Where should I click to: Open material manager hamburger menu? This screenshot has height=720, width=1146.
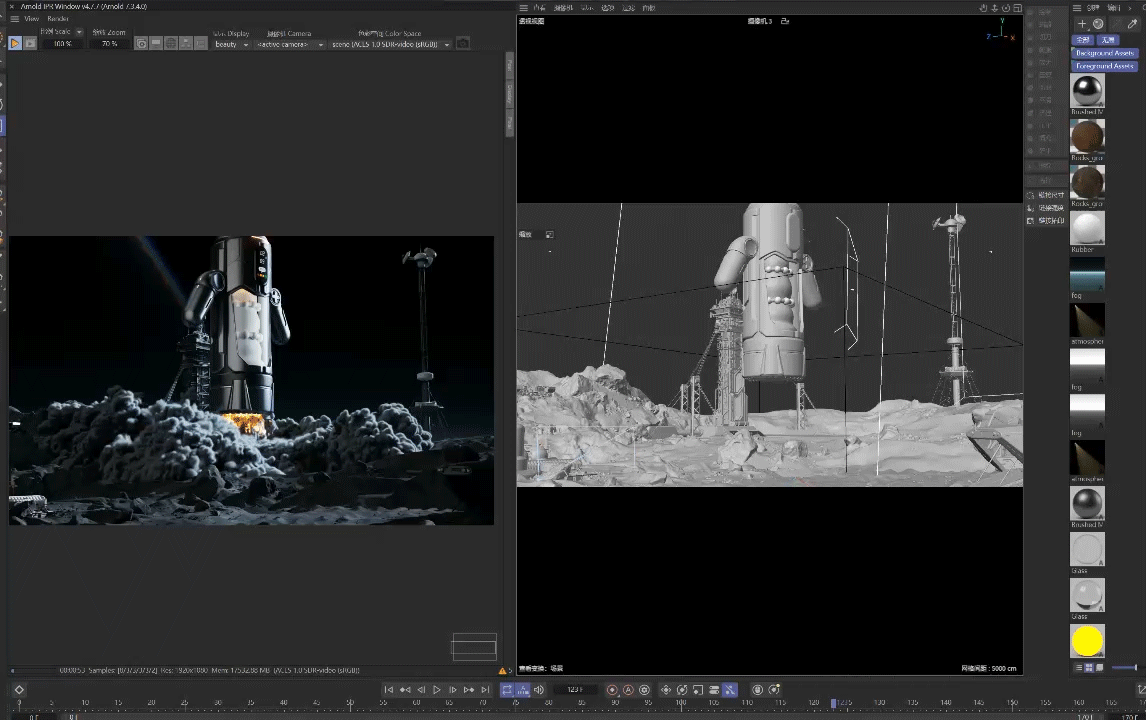point(1077,8)
